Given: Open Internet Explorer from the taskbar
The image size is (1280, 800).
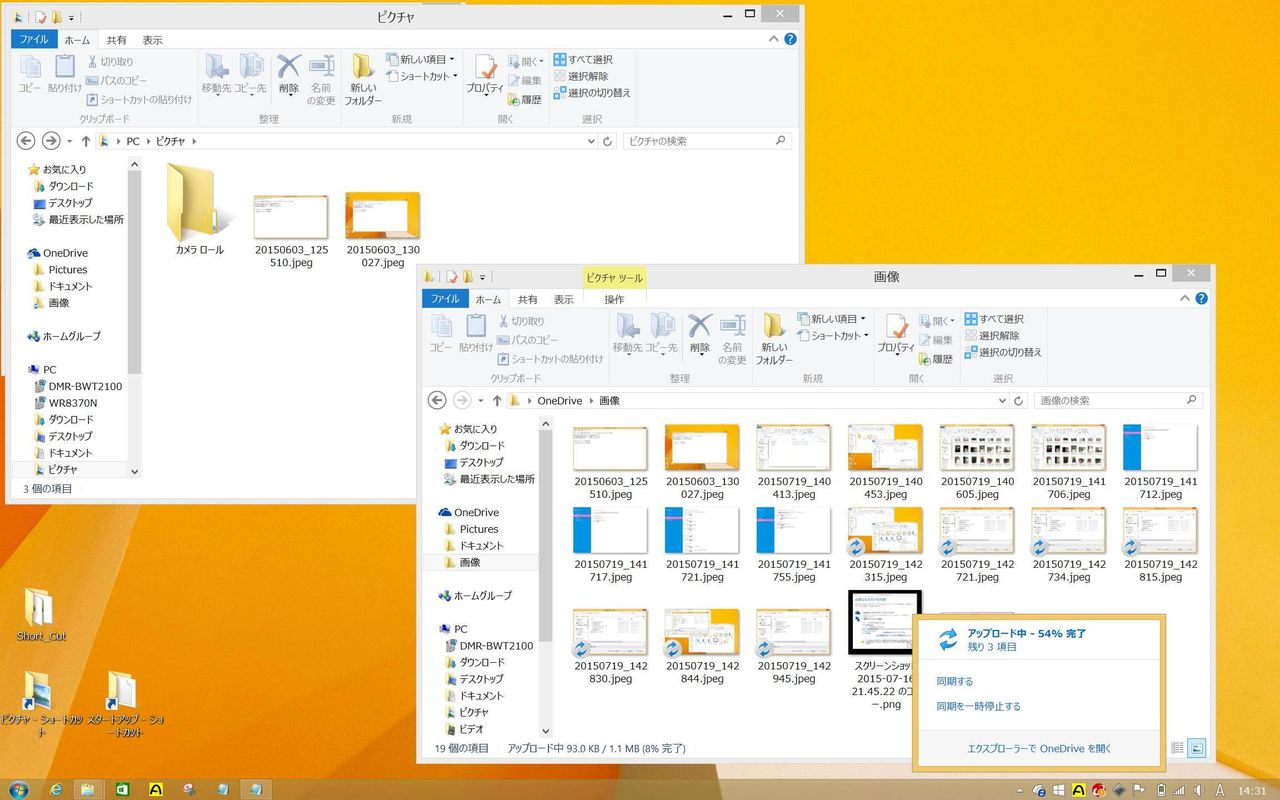Looking at the screenshot, I should coord(56,789).
